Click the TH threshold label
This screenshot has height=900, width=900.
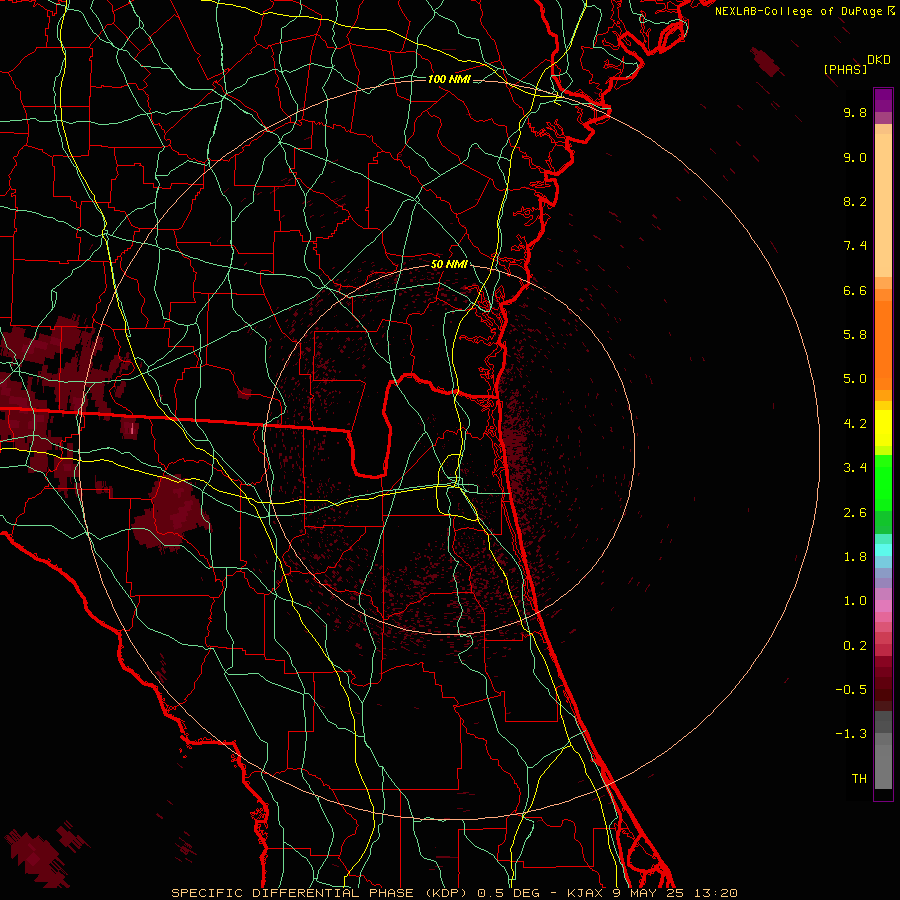pos(859,779)
